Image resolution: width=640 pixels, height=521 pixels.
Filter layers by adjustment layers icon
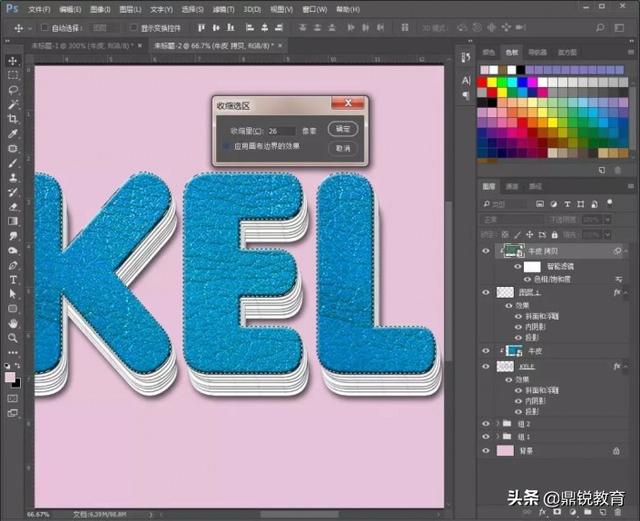pyautogui.click(x=553, y=204)
